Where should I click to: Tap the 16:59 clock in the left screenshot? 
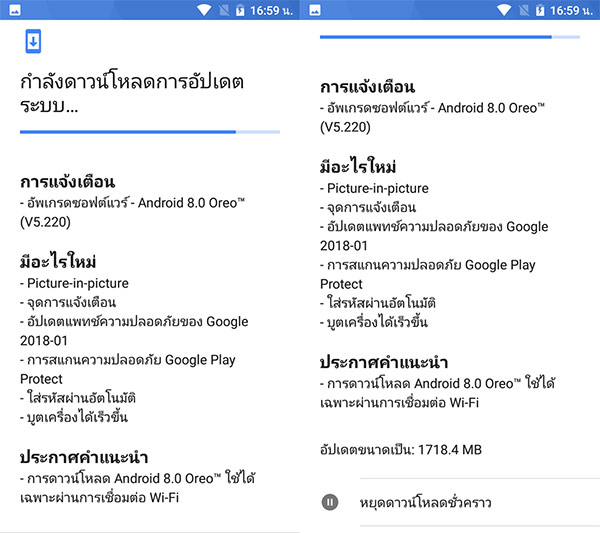(x=270, y=10)
